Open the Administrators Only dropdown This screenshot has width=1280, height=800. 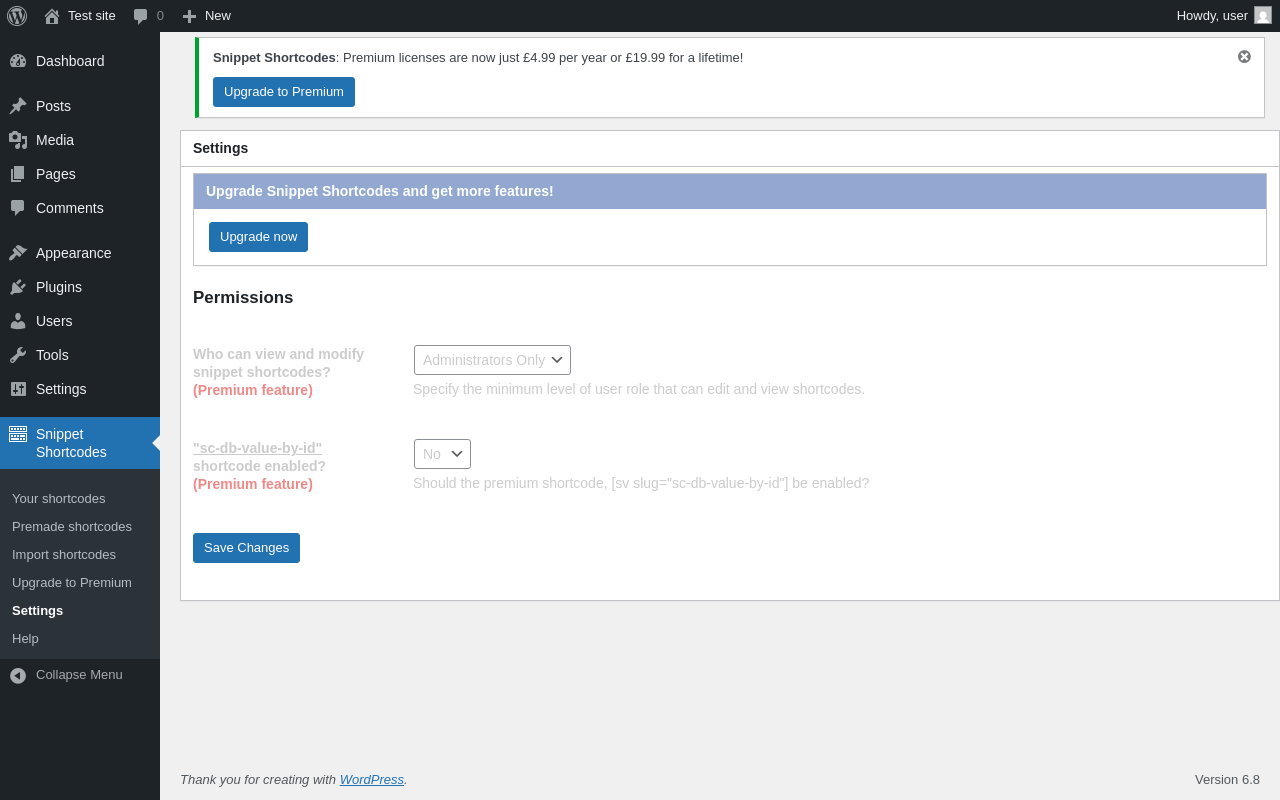[492, 360]
